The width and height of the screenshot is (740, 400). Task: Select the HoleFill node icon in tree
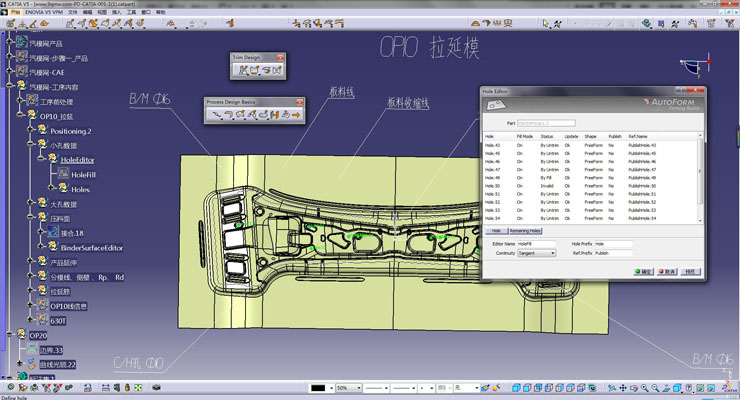(x=62, y=174)
